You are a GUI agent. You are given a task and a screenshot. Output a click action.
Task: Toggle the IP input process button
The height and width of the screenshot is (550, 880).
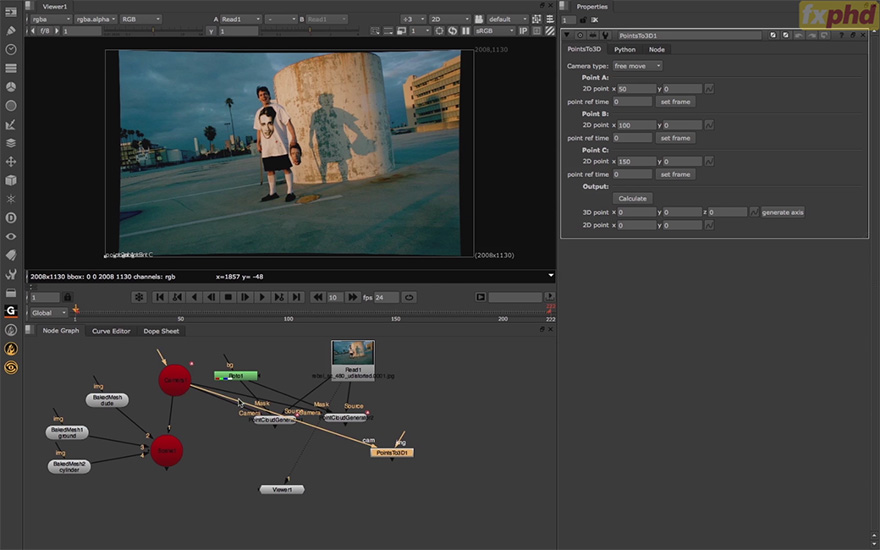[523, 31]
